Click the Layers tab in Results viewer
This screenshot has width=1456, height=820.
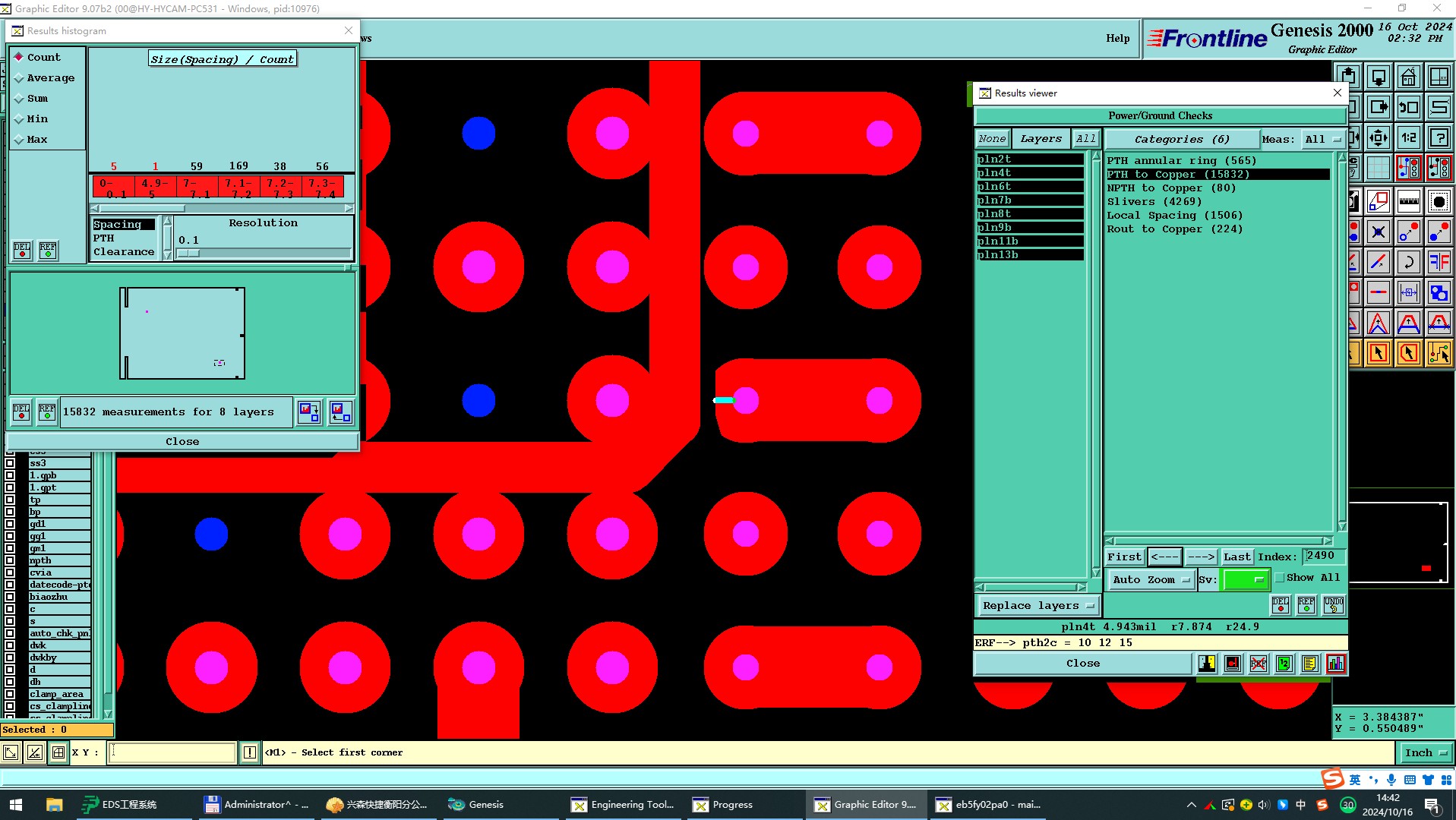(1041, 139)
